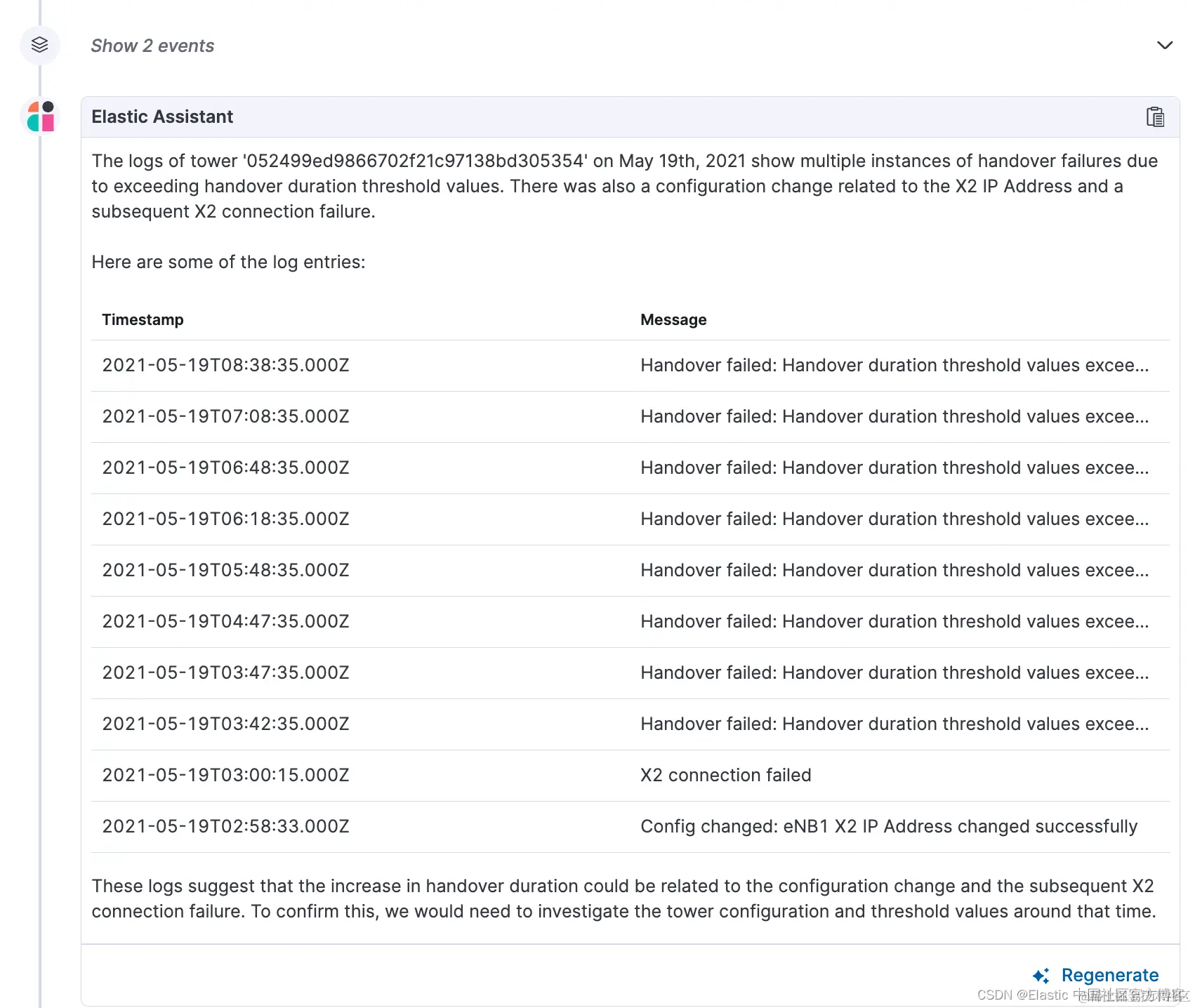Select timestamp 2021-05-19T08:38:35.000Z

tap(225, 365)
